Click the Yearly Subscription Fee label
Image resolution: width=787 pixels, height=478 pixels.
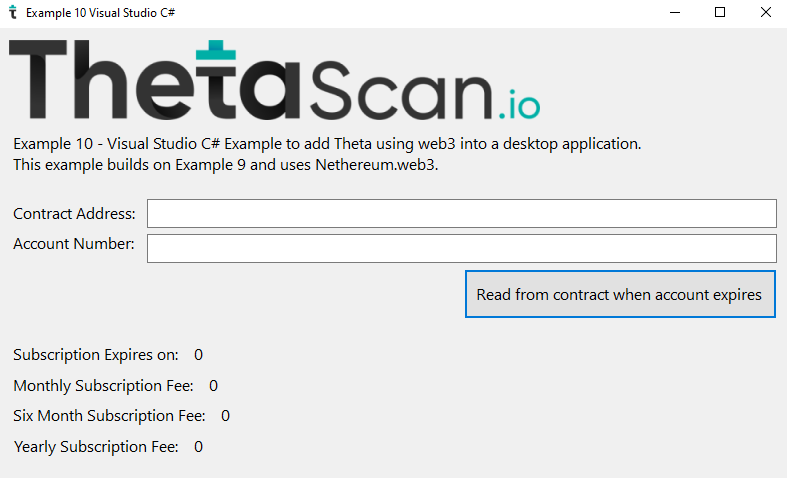point(96,446)
